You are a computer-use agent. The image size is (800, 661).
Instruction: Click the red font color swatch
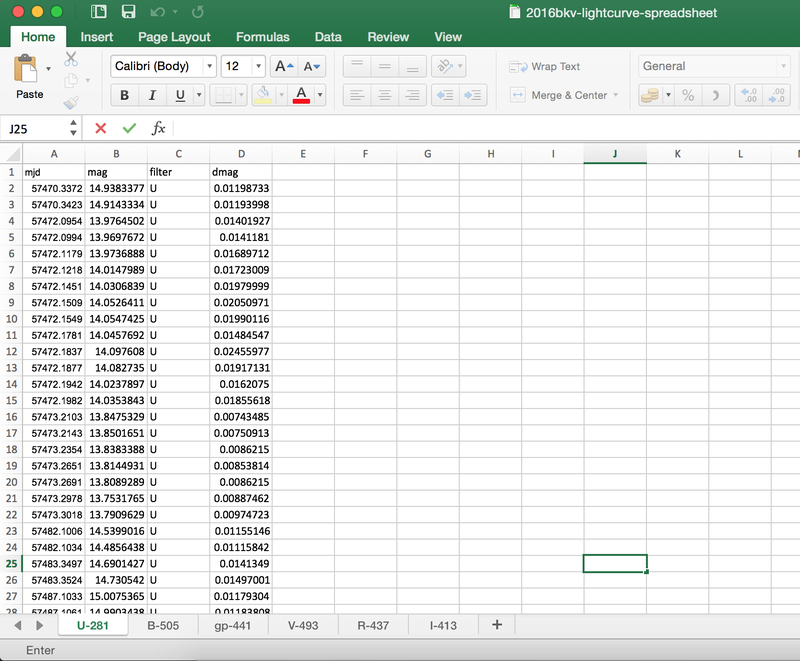[x=302, y=95]
